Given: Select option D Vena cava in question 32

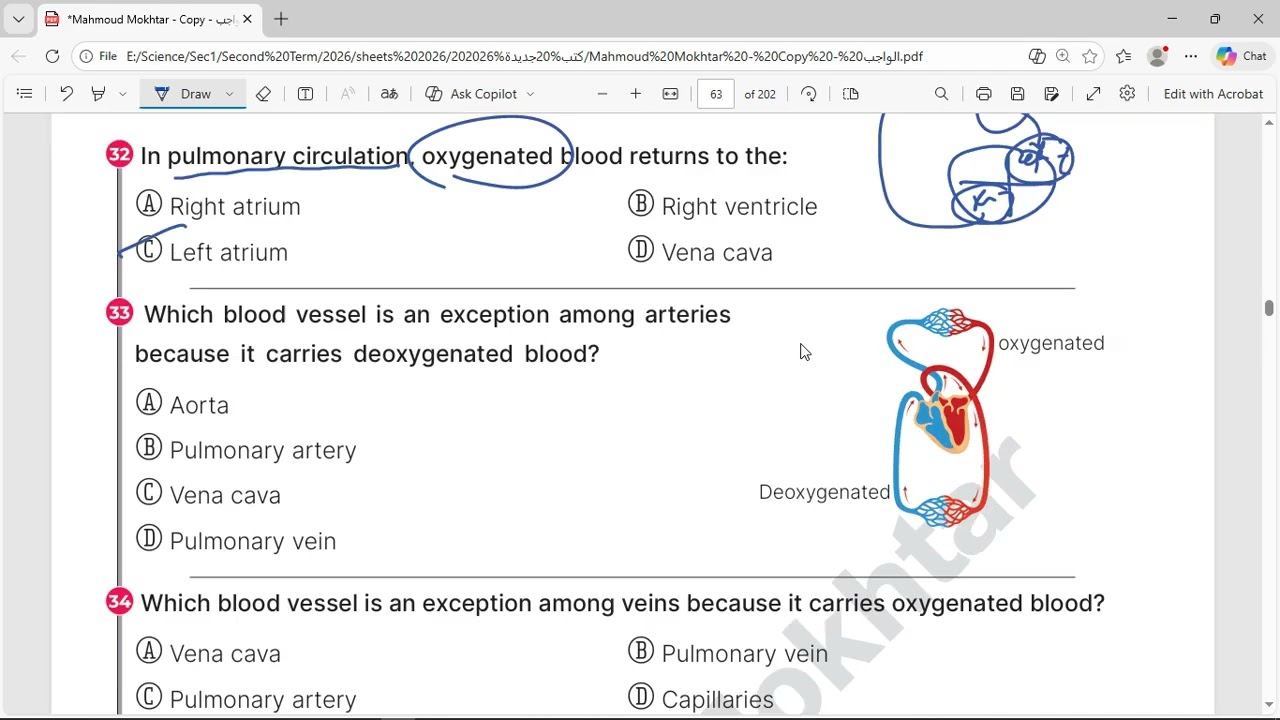Looking at the screenshot, I should (x=700, y=252).
